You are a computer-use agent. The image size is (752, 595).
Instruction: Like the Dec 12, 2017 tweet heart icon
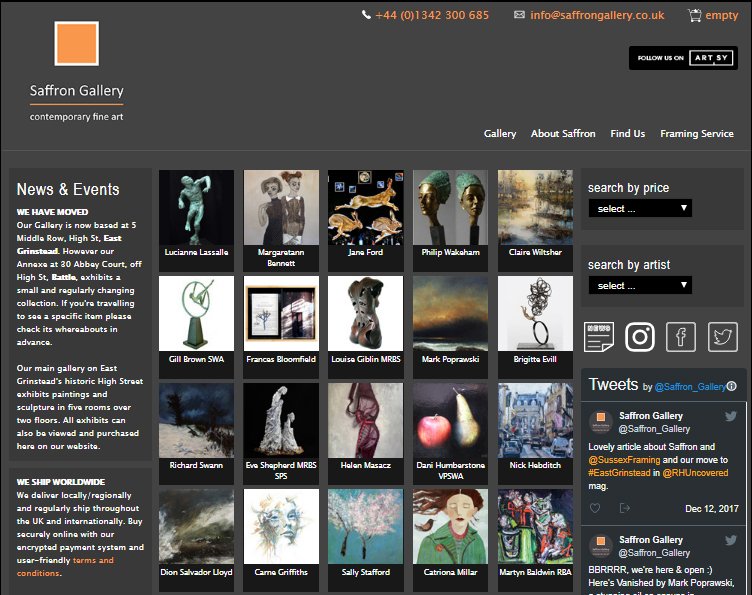point(595,508)
